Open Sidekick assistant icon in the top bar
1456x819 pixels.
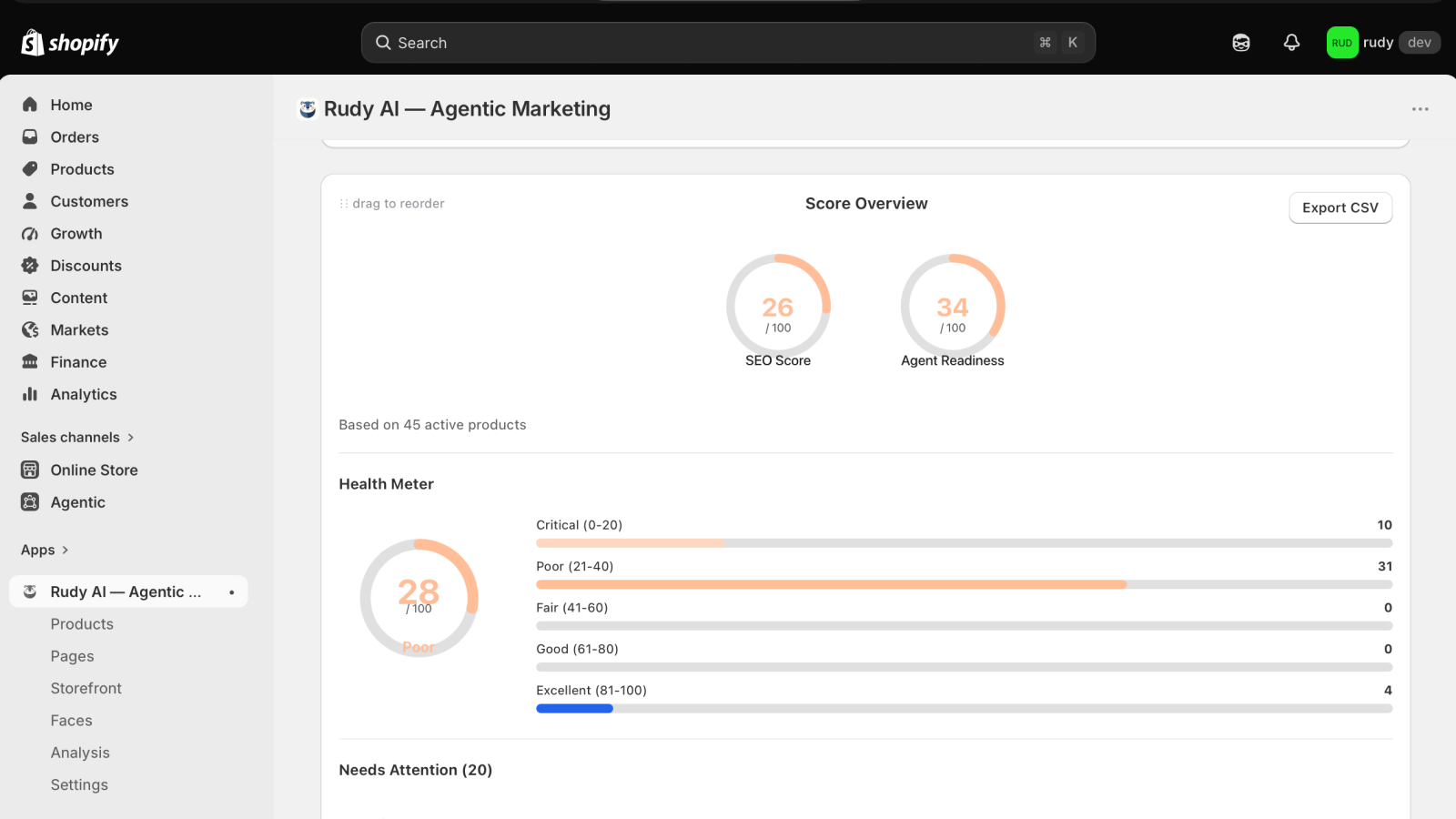point(1241,43)
